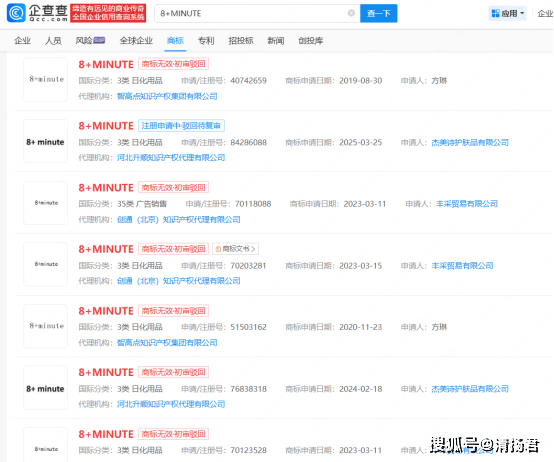This screenshot has width=554, height=462.
Task: Click the 商标无效·初审驳回 tag for registration 40742659
Action: tap(173, 64)
